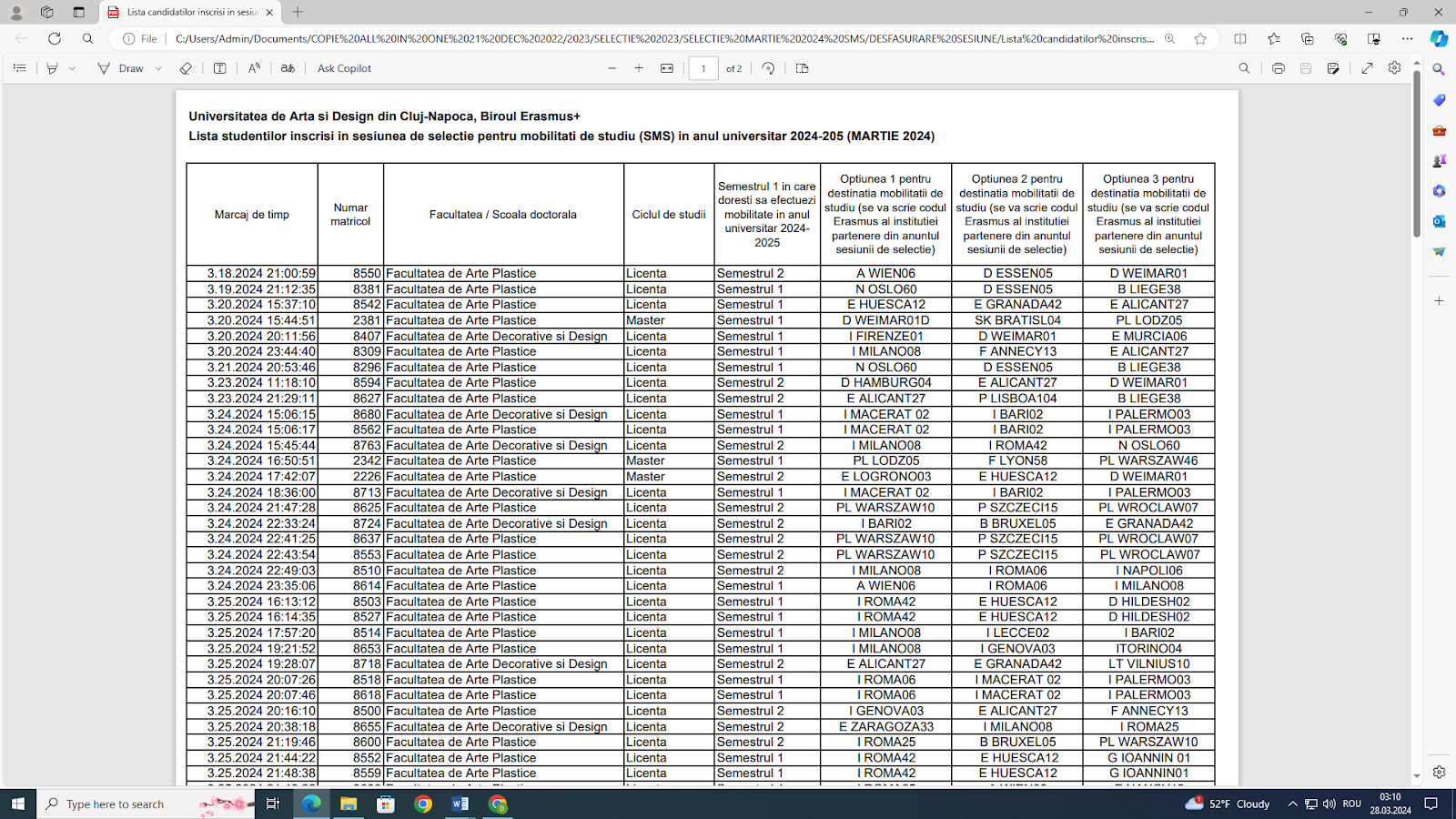Open Word from the taskbar
Image resolution: width=1456 pixels, height=819 pixels.
point(460,804)
